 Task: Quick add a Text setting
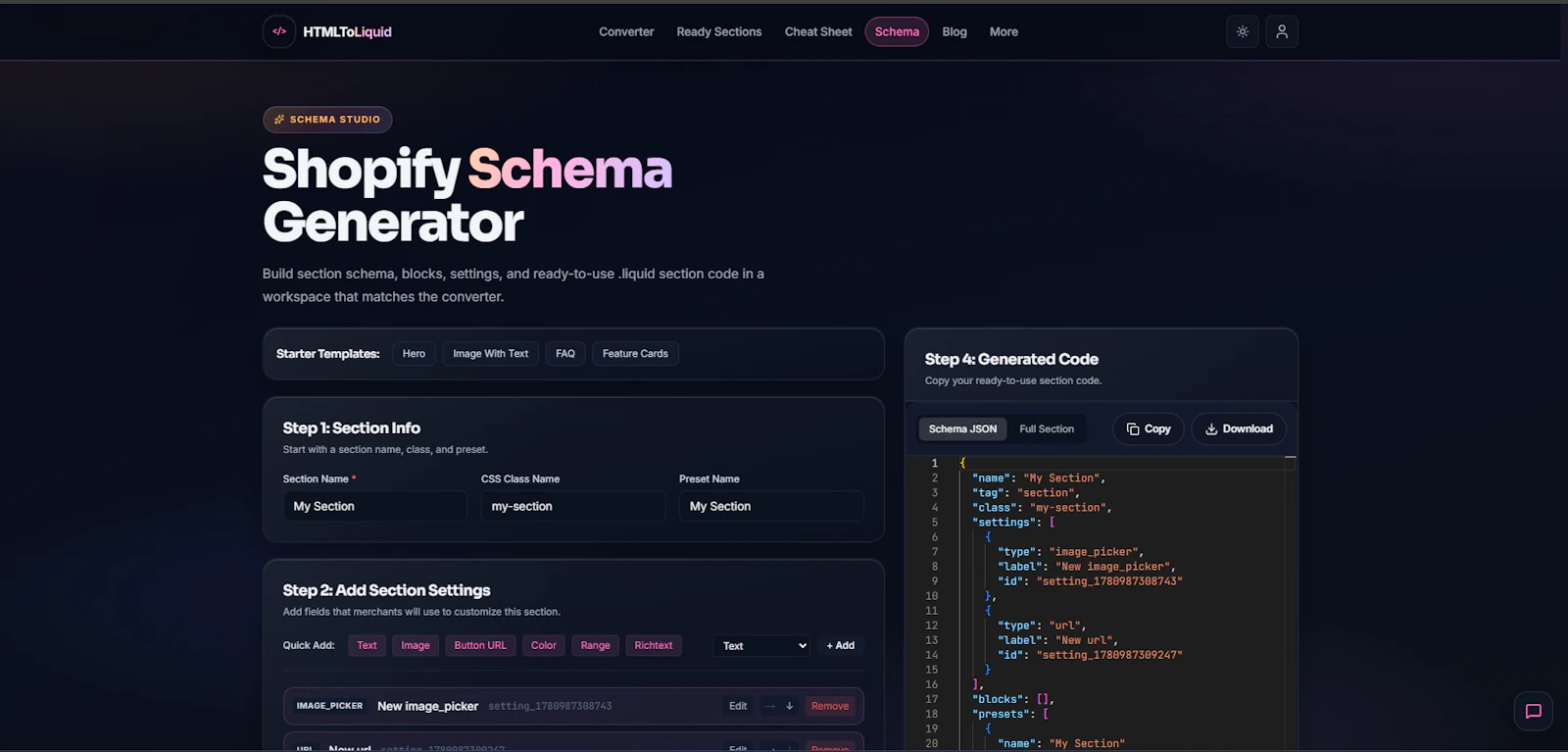coord(367,645)
